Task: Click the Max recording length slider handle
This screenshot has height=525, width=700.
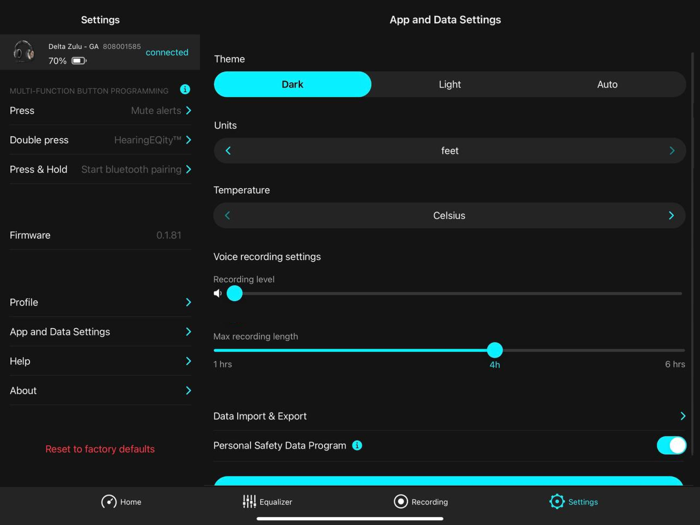Action: (x=495, y=350)
